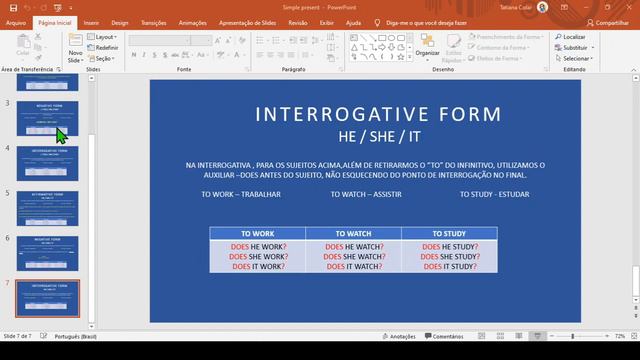The height and width of the screenshot is (360, 640).
Task: Click Substituir replace button
Action: pos(575,48)
